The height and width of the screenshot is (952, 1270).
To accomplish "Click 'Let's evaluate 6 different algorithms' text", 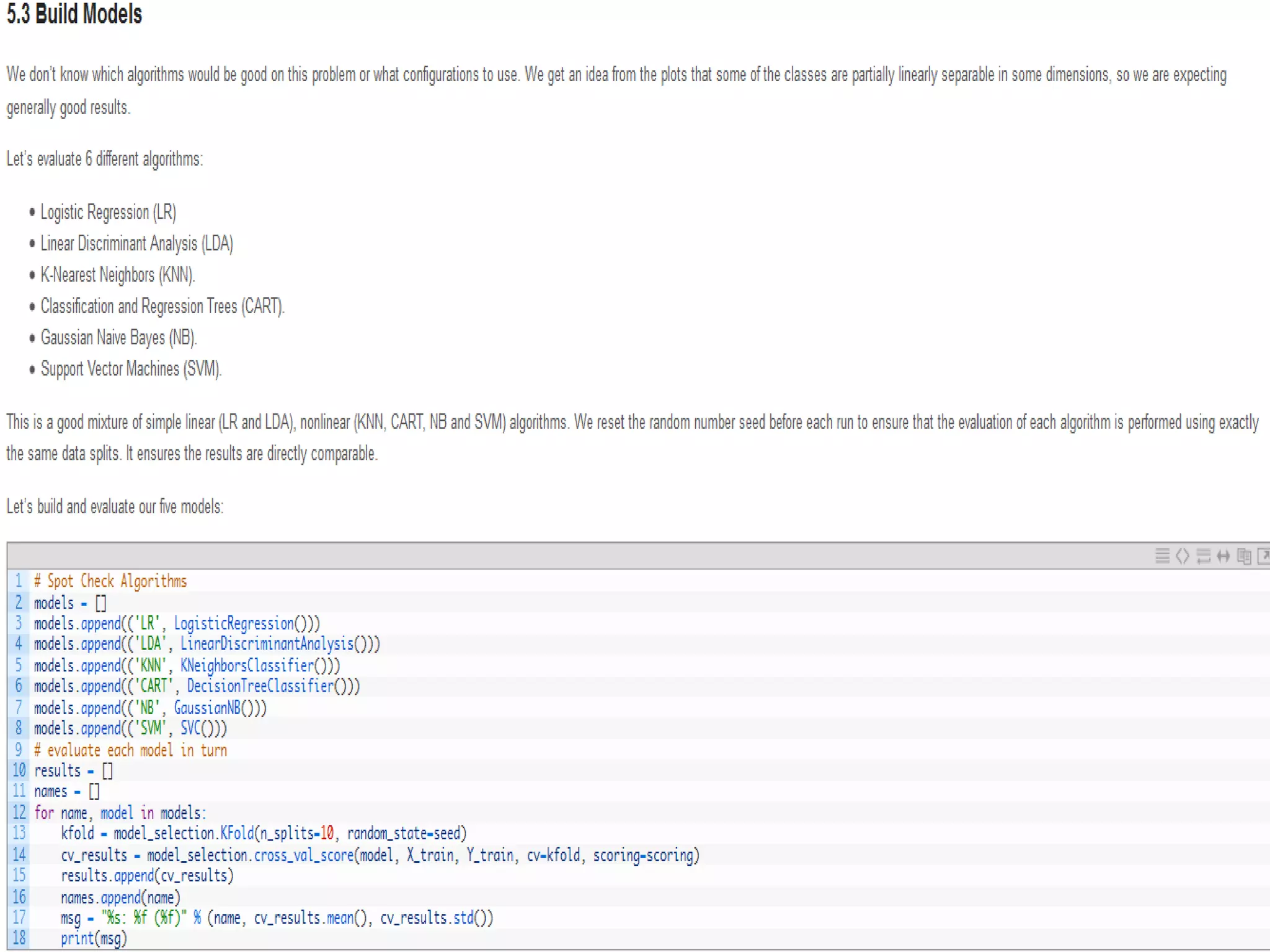I will (x=104, y=159).
